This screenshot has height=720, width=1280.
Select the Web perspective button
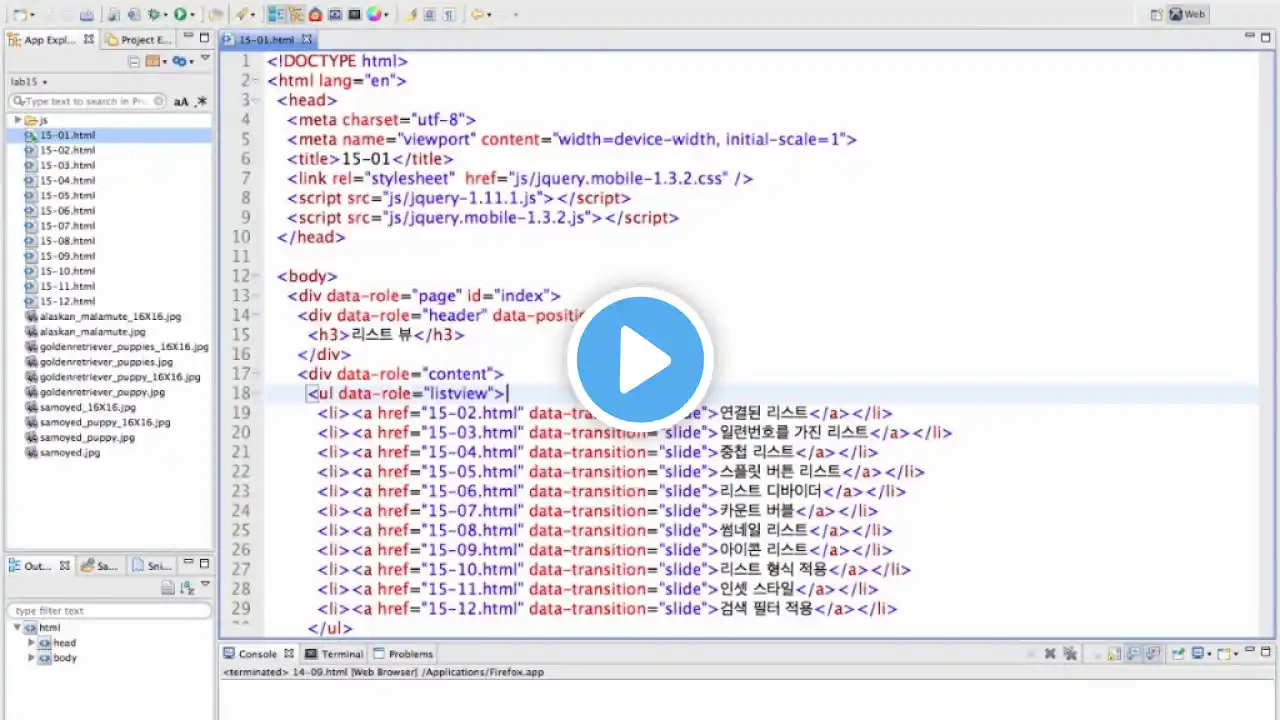[x=1188, y=14]
